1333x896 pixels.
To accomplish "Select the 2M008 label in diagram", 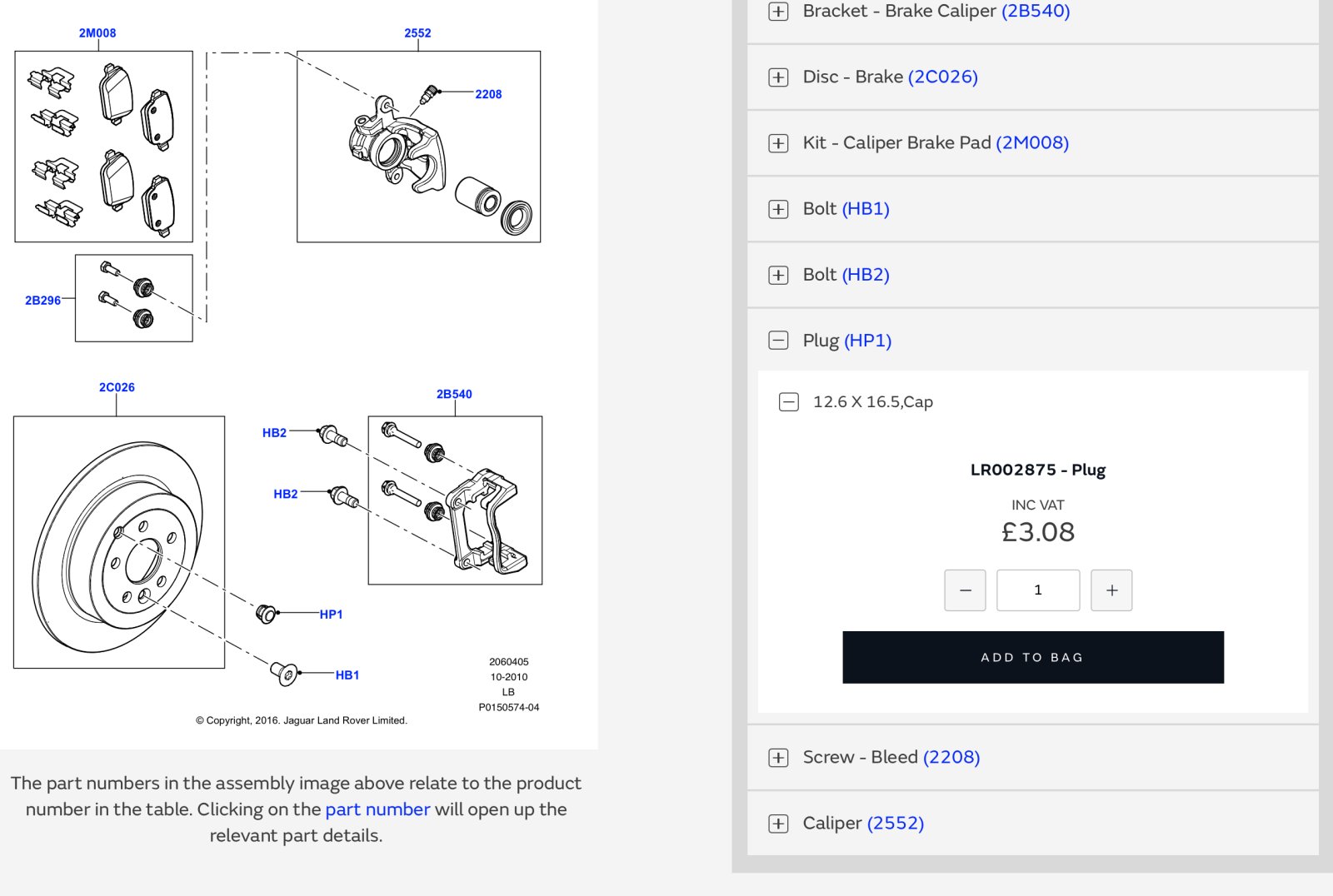I will tap(97, 33).
